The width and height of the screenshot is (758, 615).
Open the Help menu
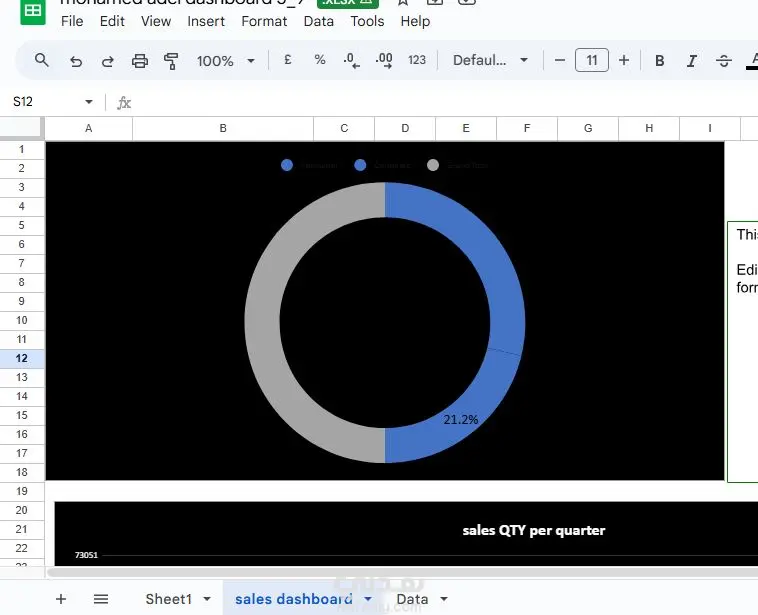415,21
